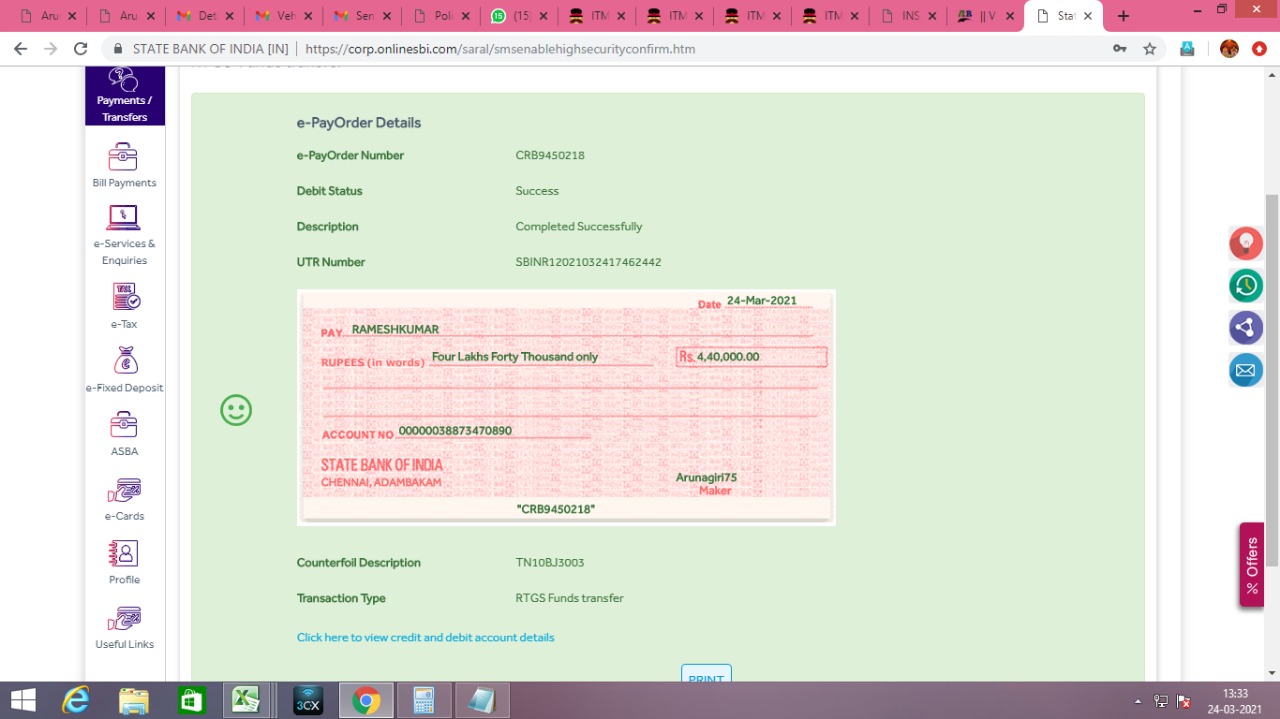The width and height of the screenshot is (1280, 719).
Task: Switch to the WhatsApp (15) tab
Action: (519, 16)
